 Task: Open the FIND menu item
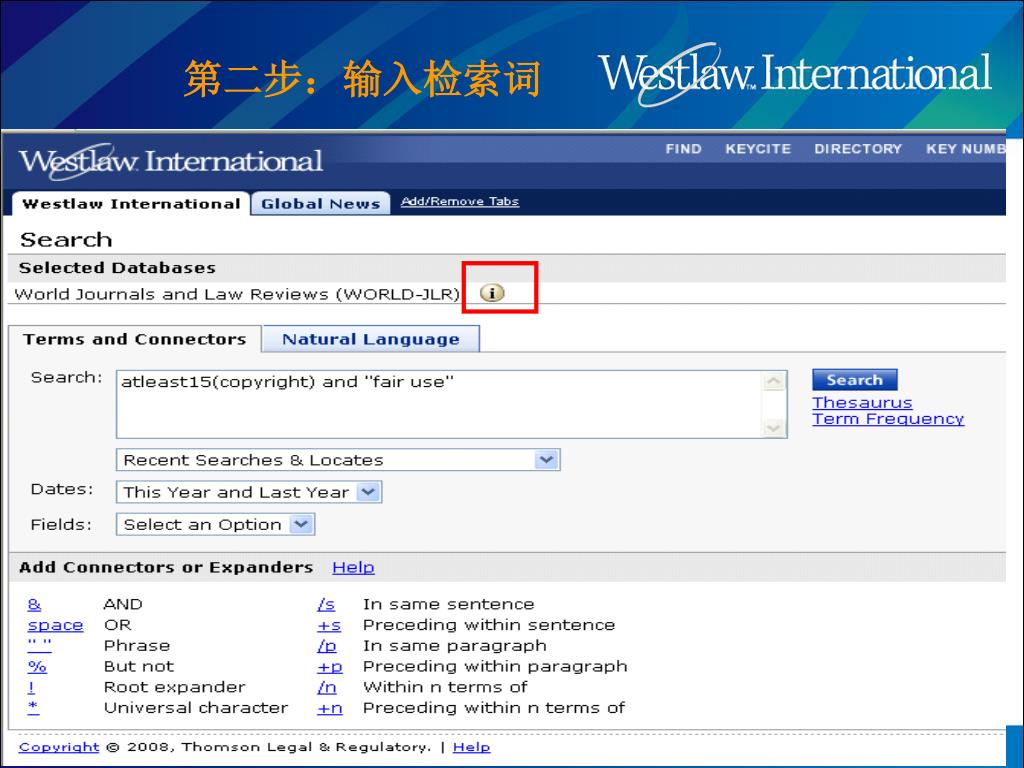click(683, 149)
